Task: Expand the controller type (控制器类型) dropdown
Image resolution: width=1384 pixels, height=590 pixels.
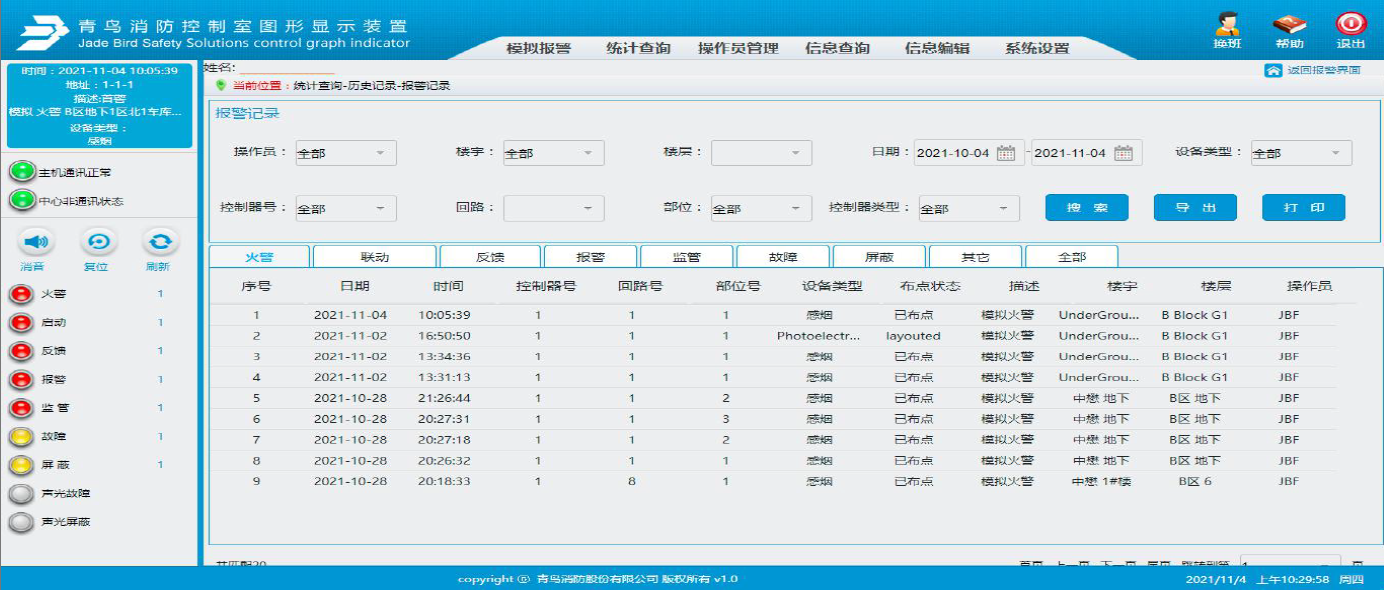Action: point(968,209)
